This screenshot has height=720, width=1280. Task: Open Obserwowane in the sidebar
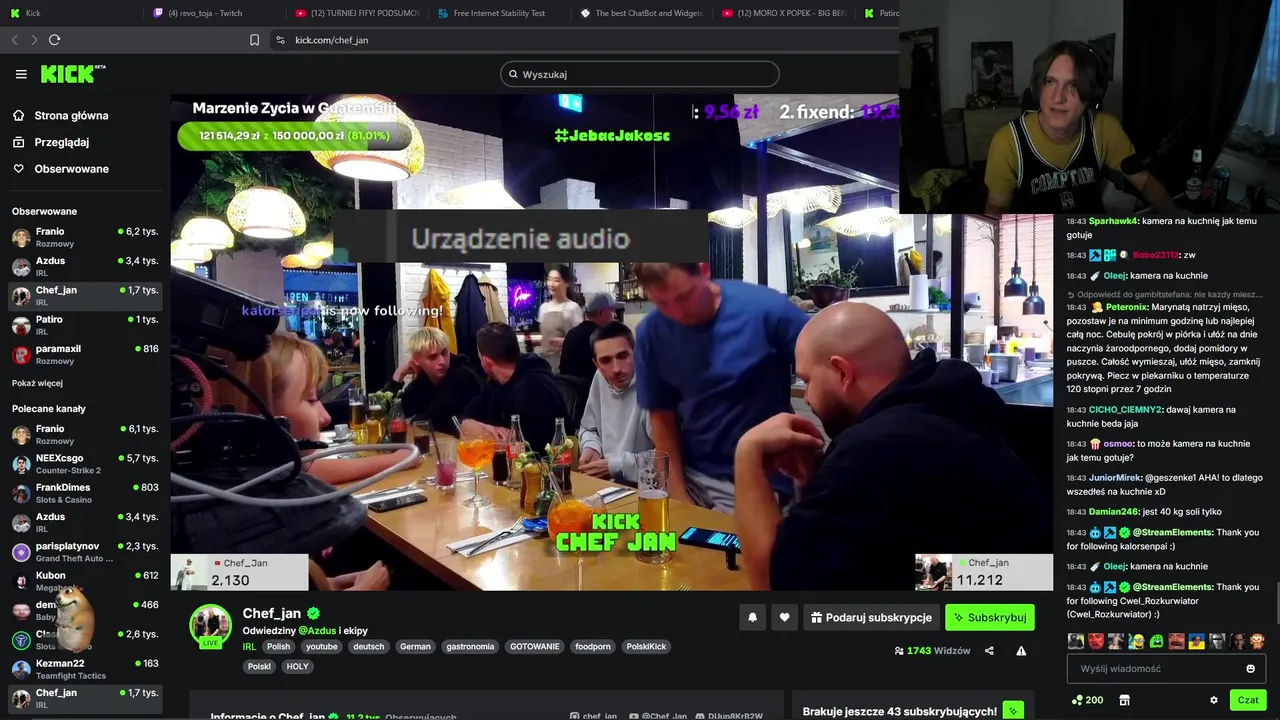[x=71, y=169]
